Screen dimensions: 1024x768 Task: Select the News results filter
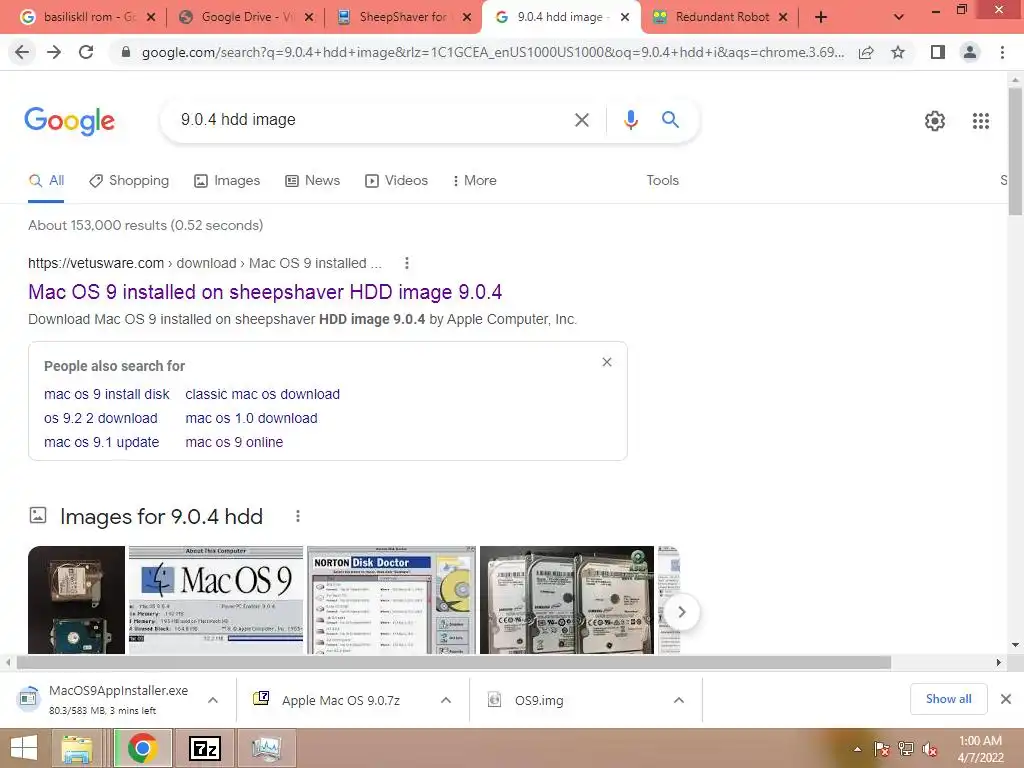click(x=312, y=180)
